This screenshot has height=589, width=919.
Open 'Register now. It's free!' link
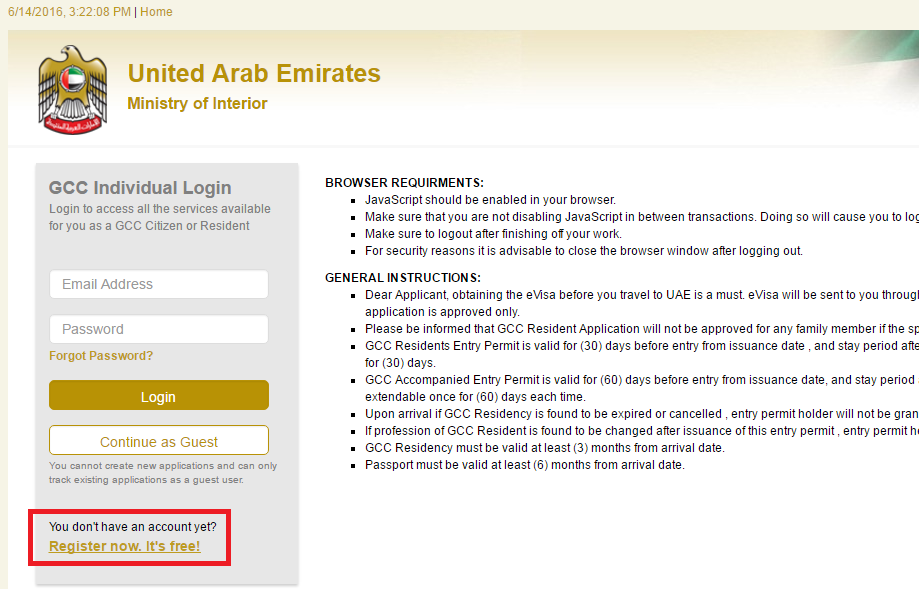[x=124, y=546]
